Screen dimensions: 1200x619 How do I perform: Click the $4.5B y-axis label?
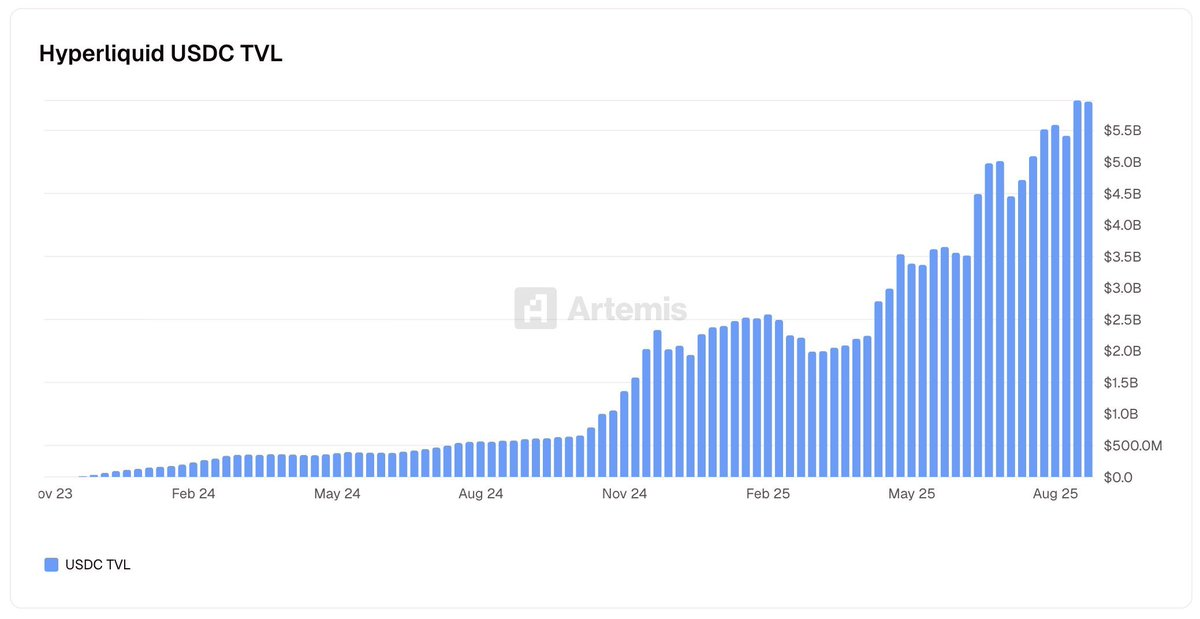point(1122,194)
